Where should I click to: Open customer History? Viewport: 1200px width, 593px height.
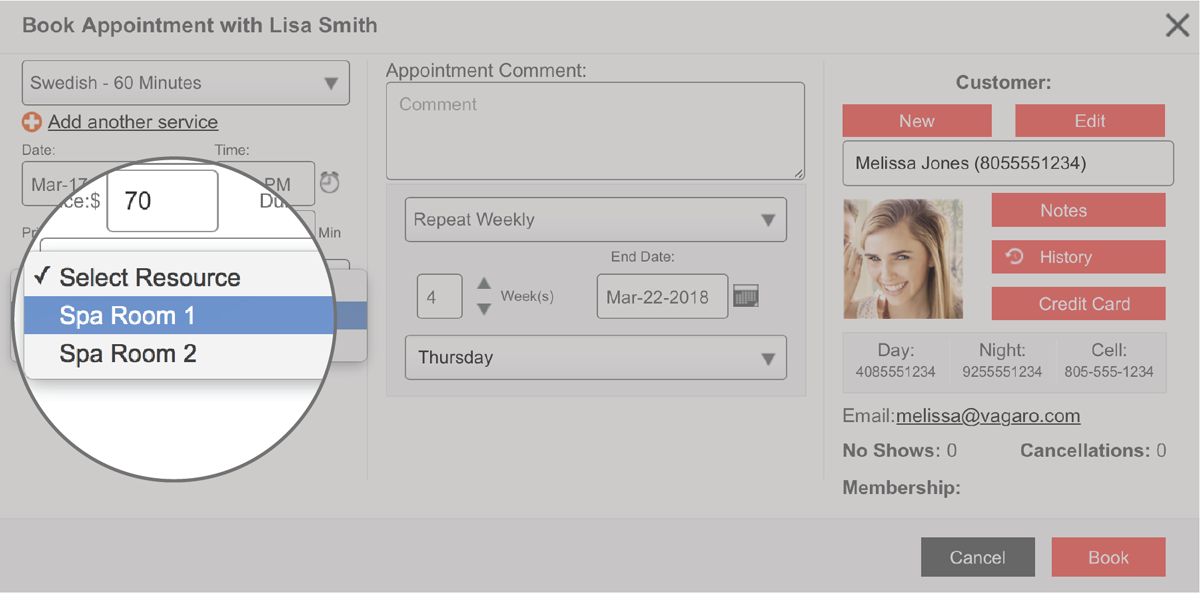(x=1078, y=257)
